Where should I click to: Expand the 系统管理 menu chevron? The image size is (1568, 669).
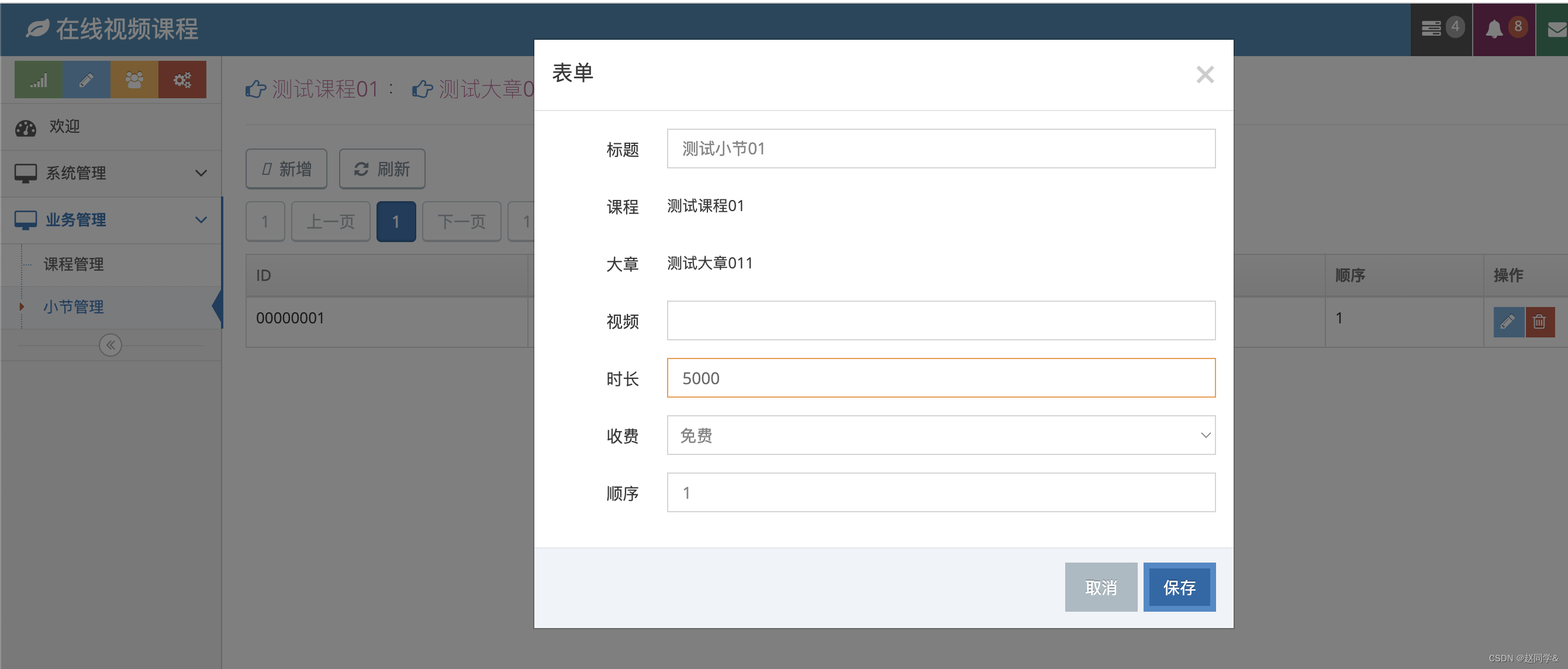pos(201,173)
